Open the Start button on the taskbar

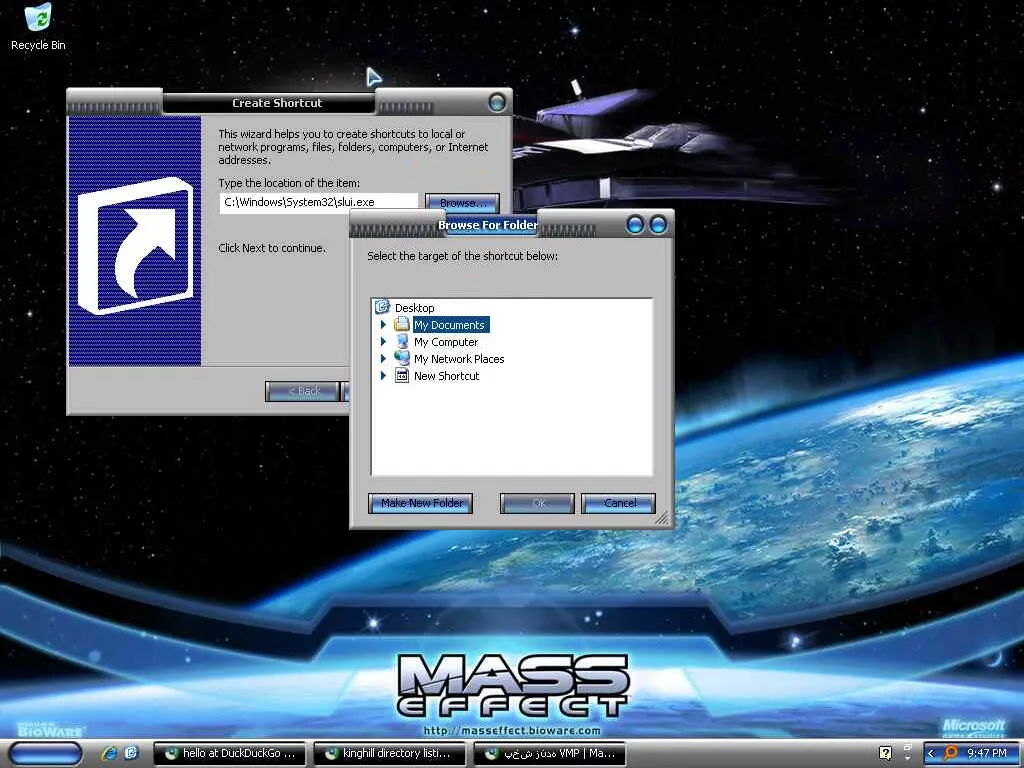pos(46,753)
